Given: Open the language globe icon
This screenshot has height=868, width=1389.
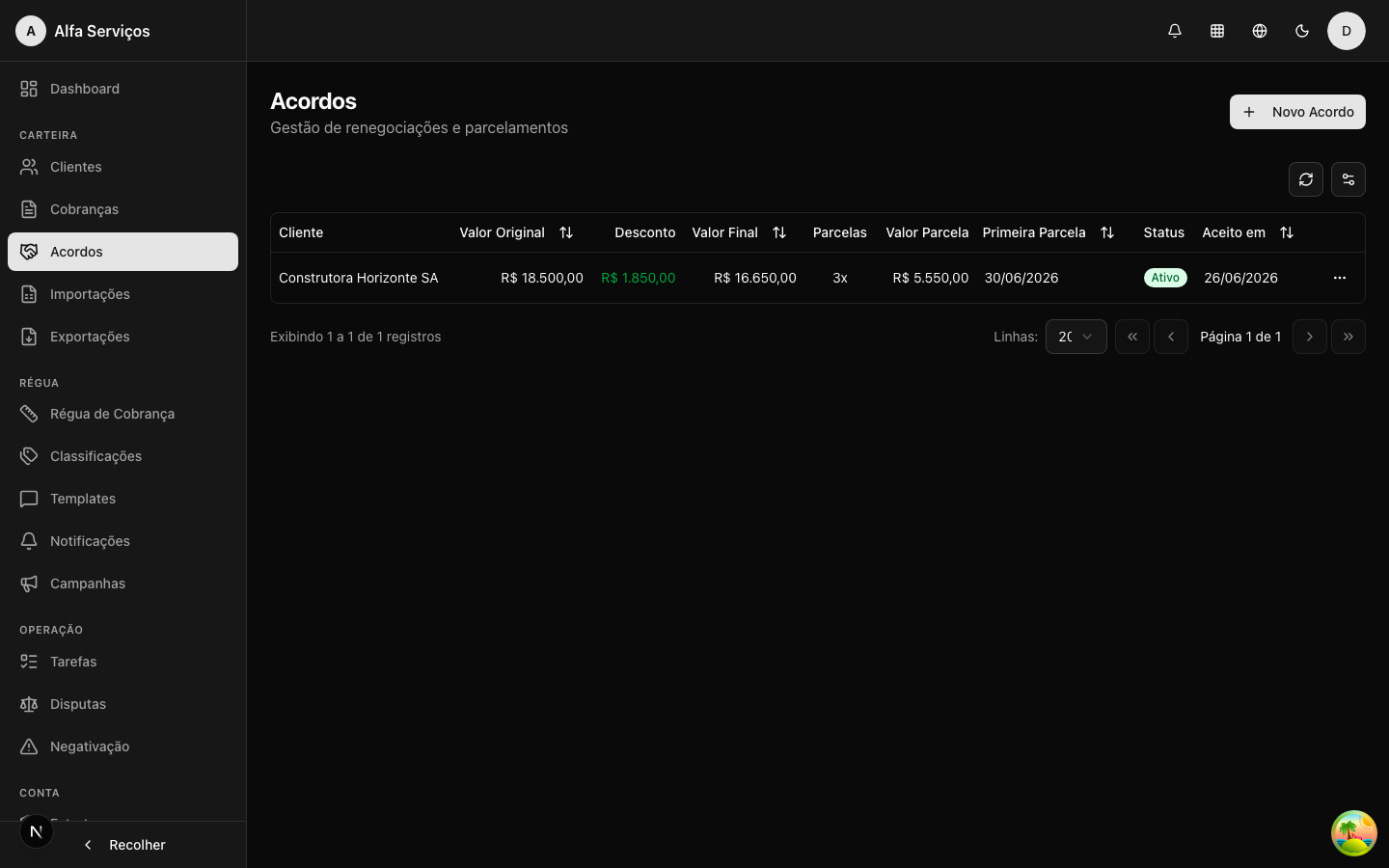Looking at the screenshot, I should [x=1260, y=31].
